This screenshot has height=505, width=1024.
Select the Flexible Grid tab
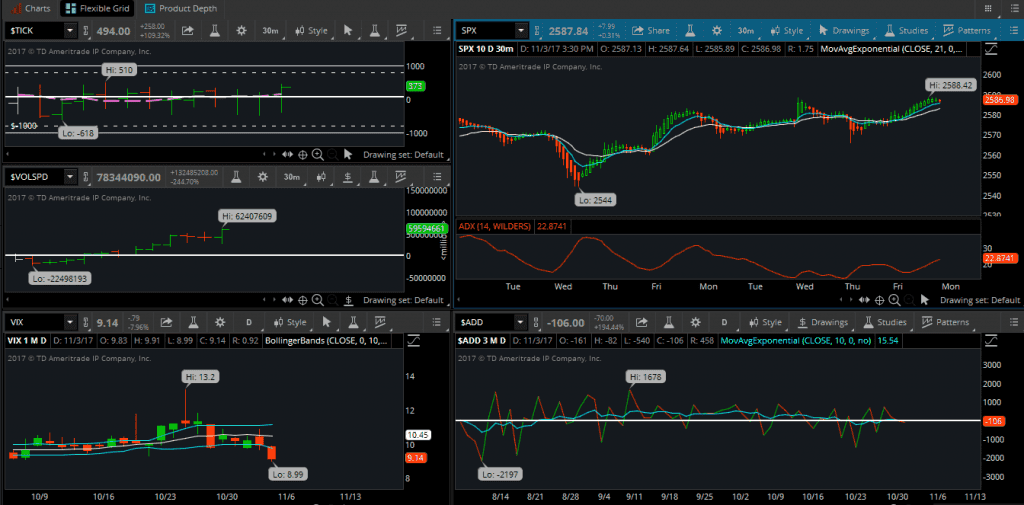click(x=97, y=8)
